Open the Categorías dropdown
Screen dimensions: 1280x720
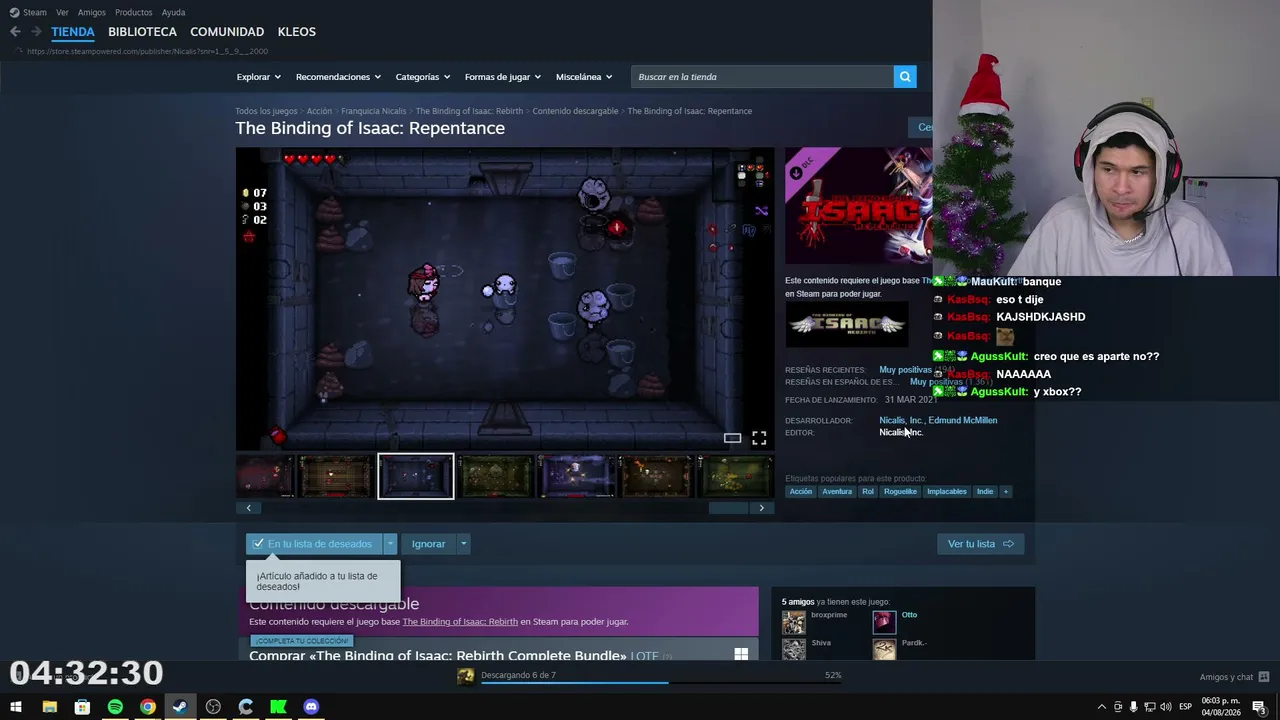pyautogui.click(x=422, y=77)
